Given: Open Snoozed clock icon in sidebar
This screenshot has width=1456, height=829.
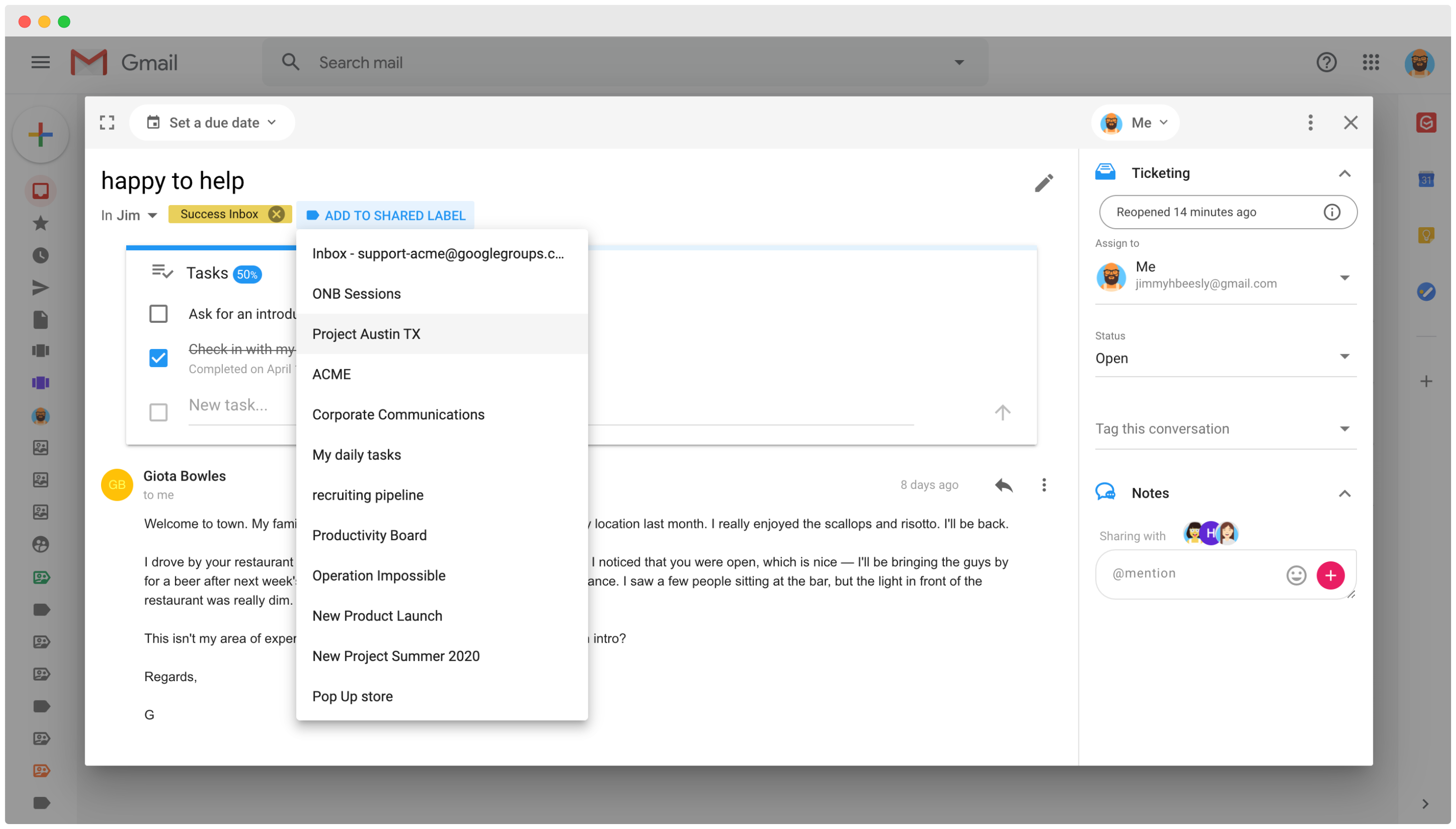Looking at the screenshot, I should (x=40, y=256).
